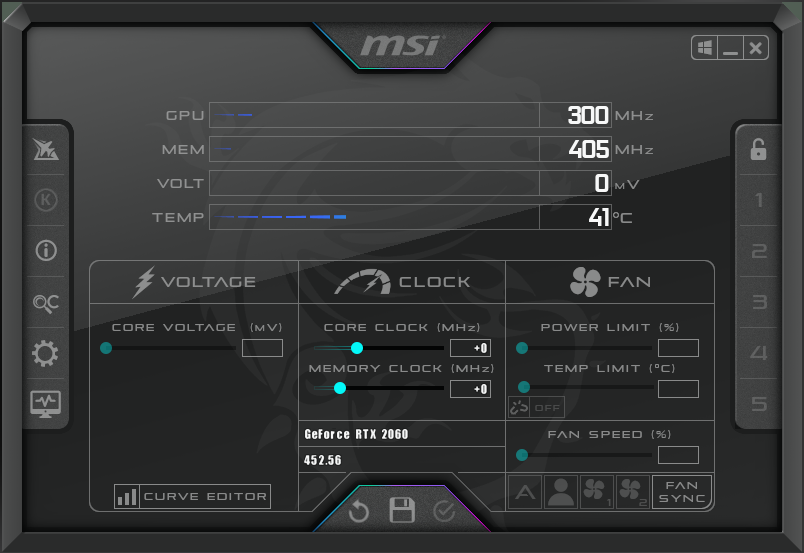The height and width of the screenshot is (553, 804).
Task: Toggle user-defined fan control icon
Action: (x=561, y=491)
